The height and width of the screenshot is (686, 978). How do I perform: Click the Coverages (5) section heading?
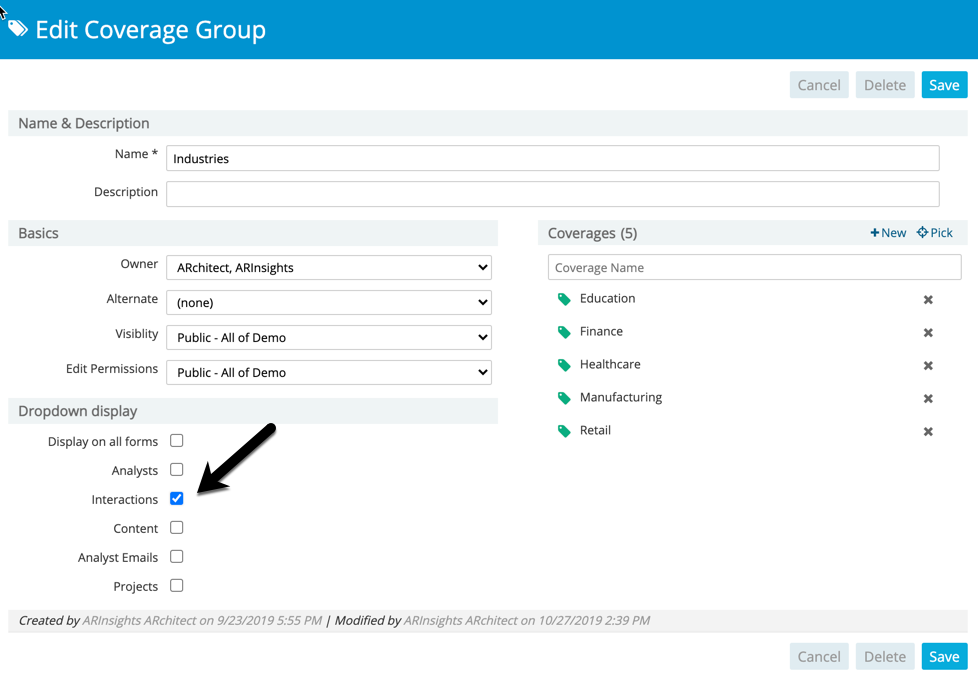[593, 233]
